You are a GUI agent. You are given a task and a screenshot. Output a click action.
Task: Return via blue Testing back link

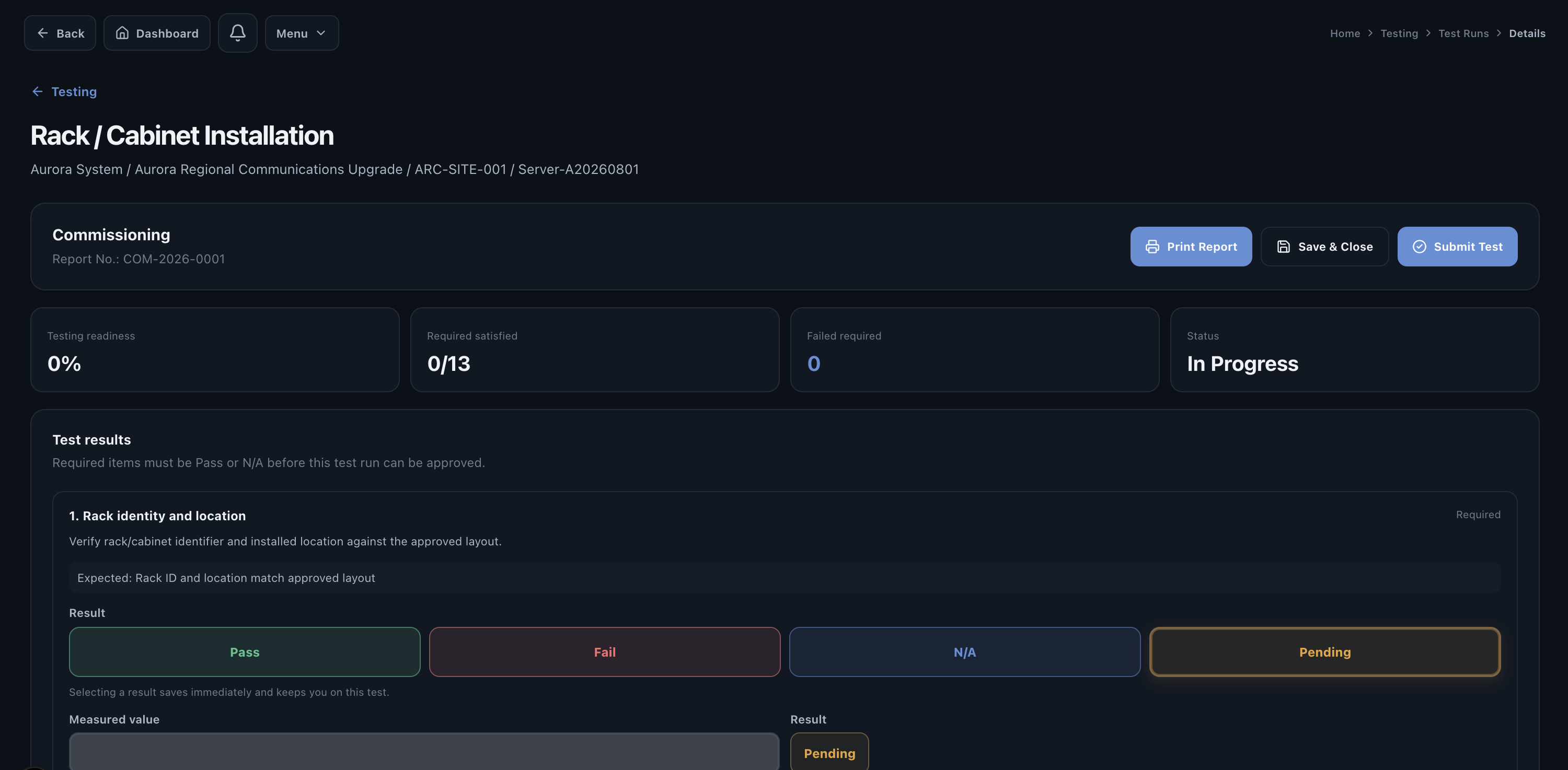click(64, 91)
